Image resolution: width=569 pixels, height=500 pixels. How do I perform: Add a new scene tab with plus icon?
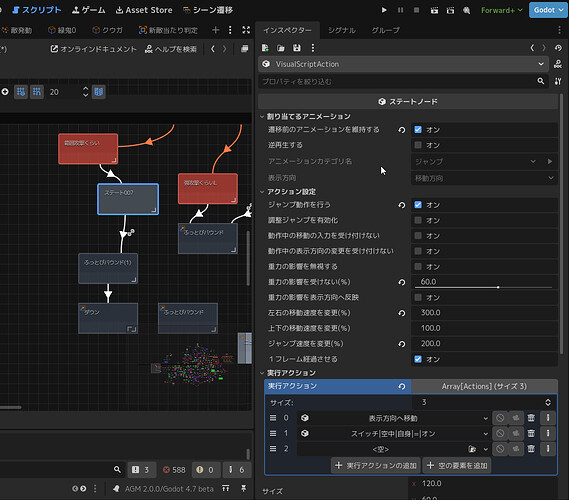(216, 30)
